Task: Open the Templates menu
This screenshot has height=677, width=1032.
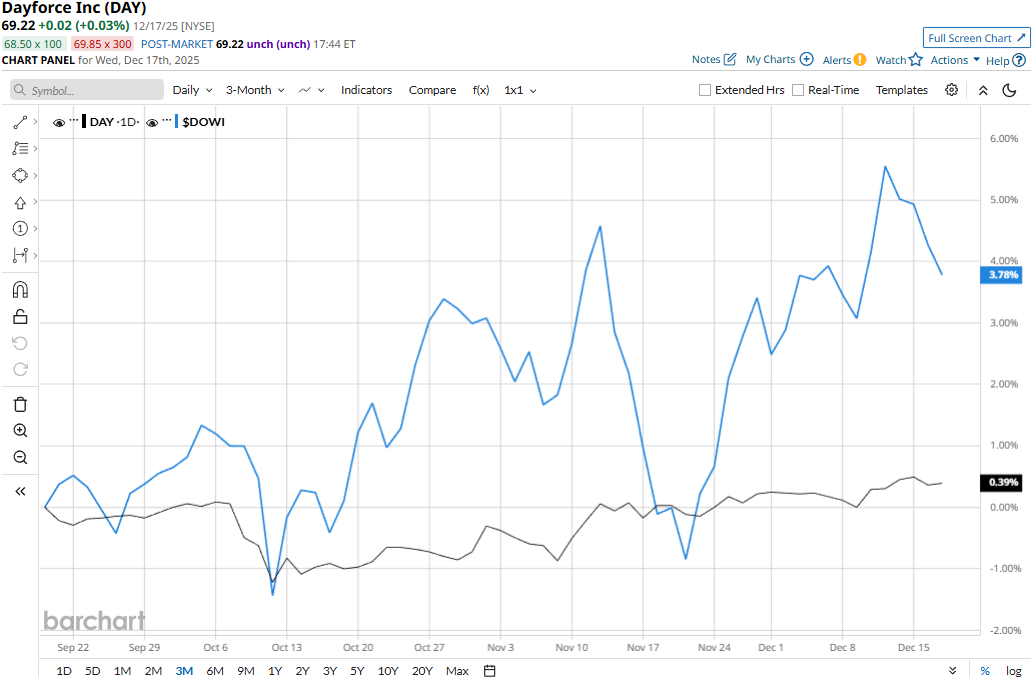Action: (901, 90)
